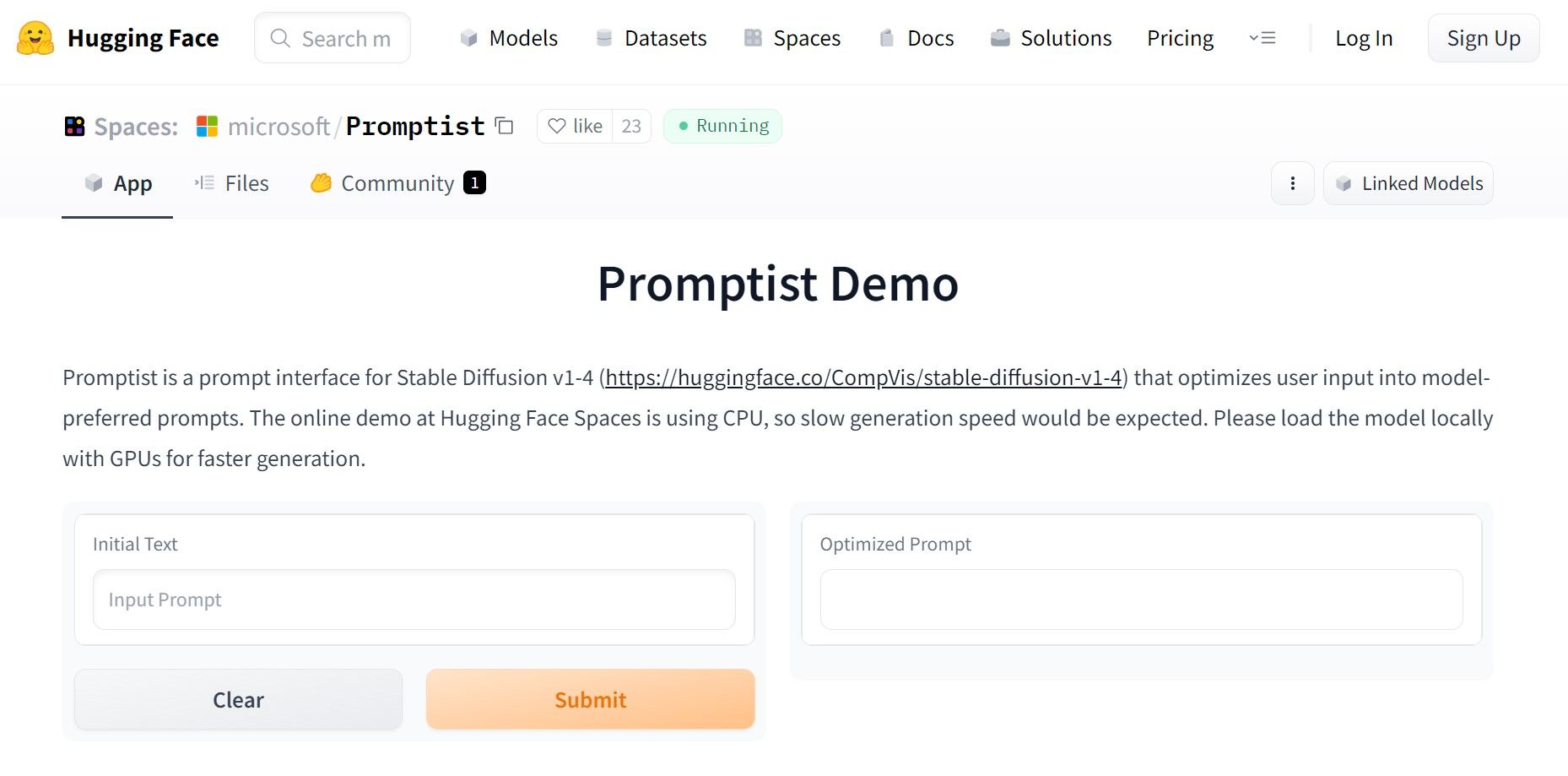1568x776 pixels.
Task: Follow the stable-diffusion-v1-4 link
Action: coord(865,377)
